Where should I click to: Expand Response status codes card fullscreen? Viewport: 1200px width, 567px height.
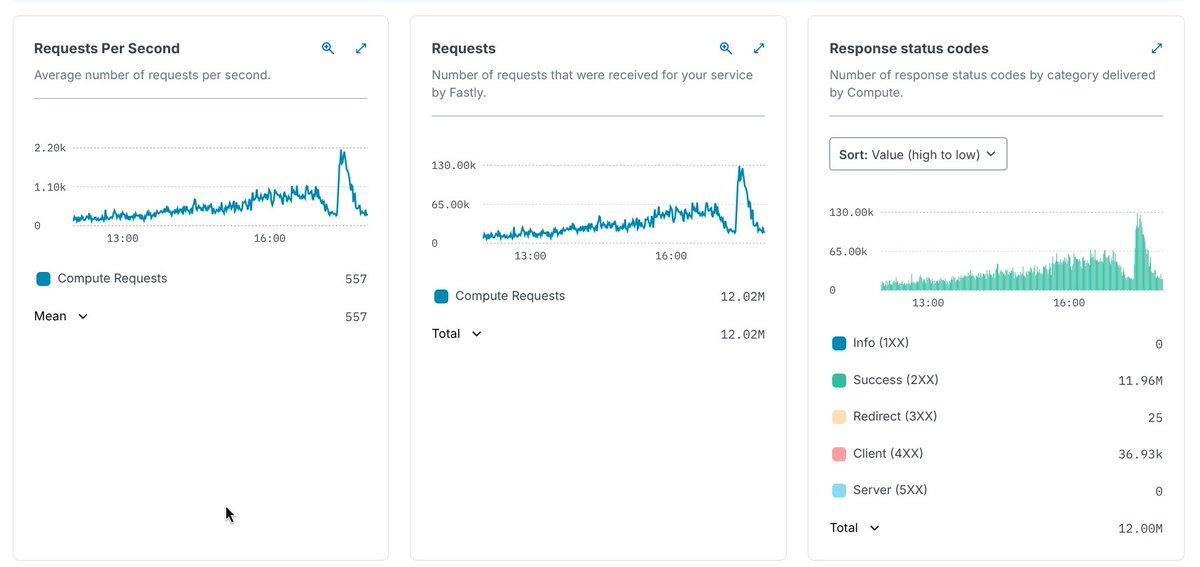(x=1157, y=48)
